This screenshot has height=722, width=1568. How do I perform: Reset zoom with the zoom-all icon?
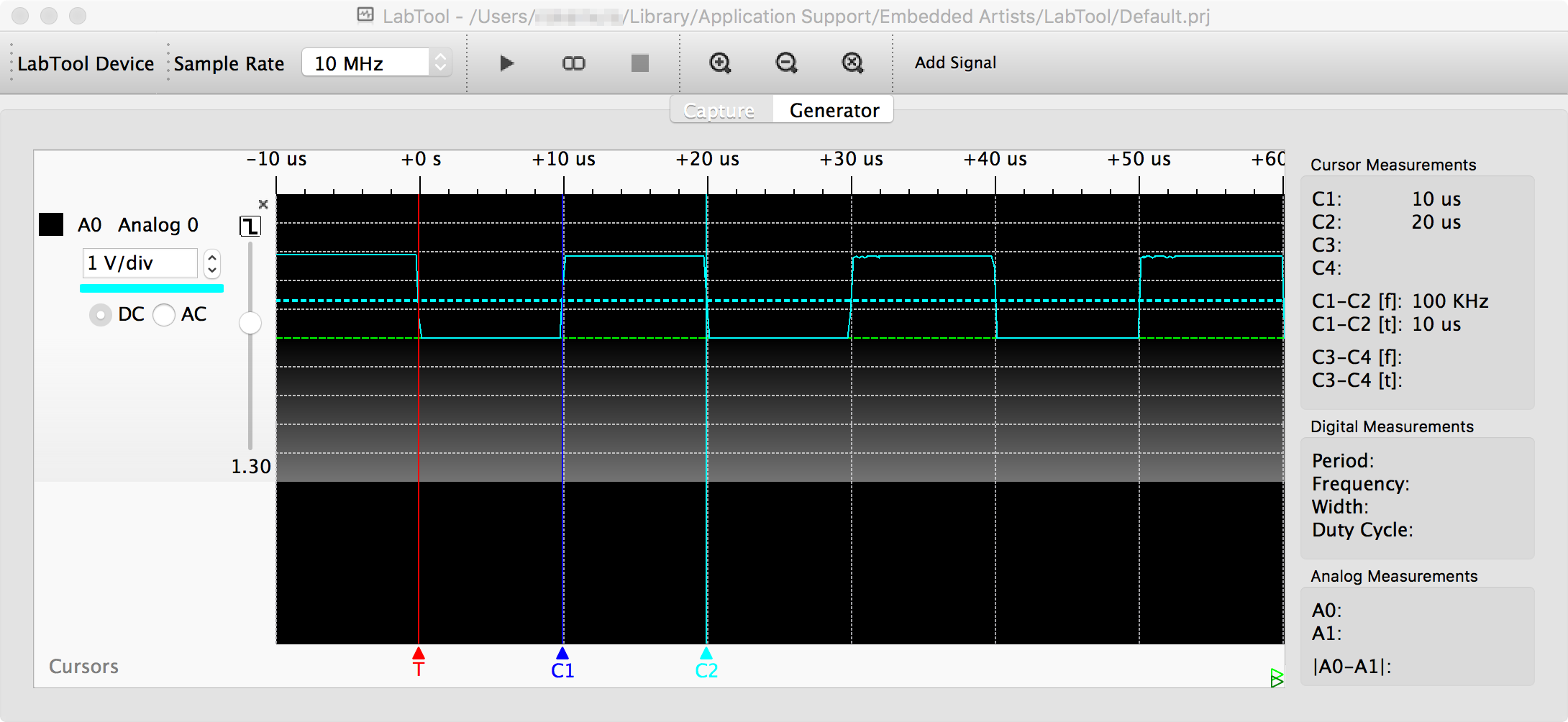[x=852, y=63]
